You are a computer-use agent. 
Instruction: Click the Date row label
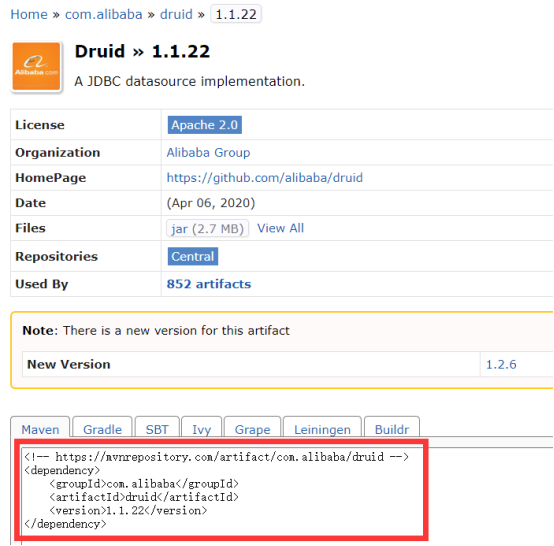[30, 203]
